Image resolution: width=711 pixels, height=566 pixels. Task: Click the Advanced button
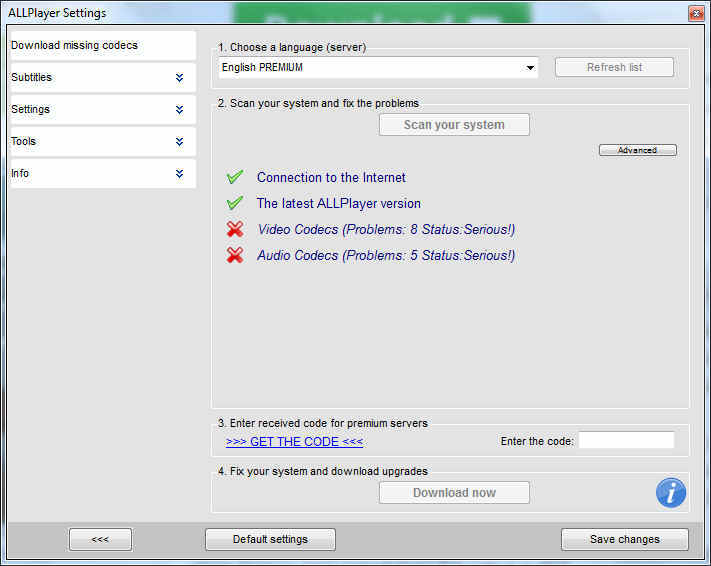638,150
